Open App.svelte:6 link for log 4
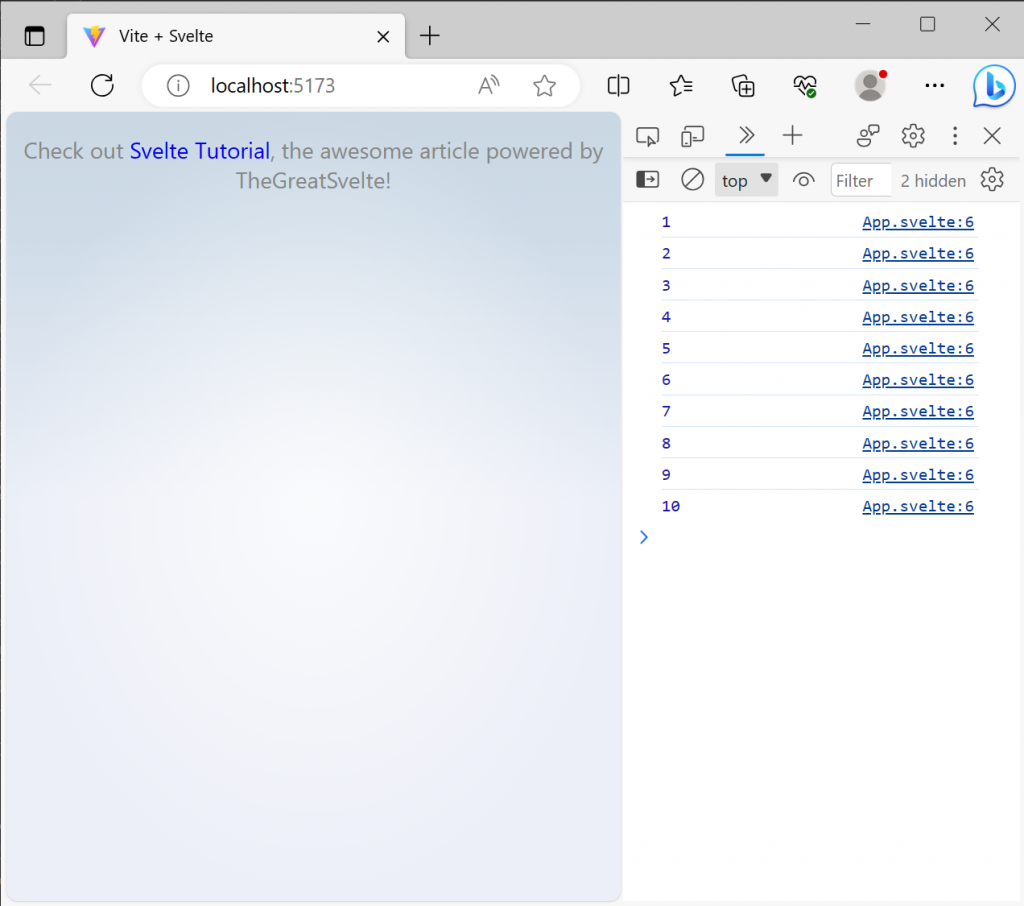This screenshot has width=1024, height=906. point(918,317)
